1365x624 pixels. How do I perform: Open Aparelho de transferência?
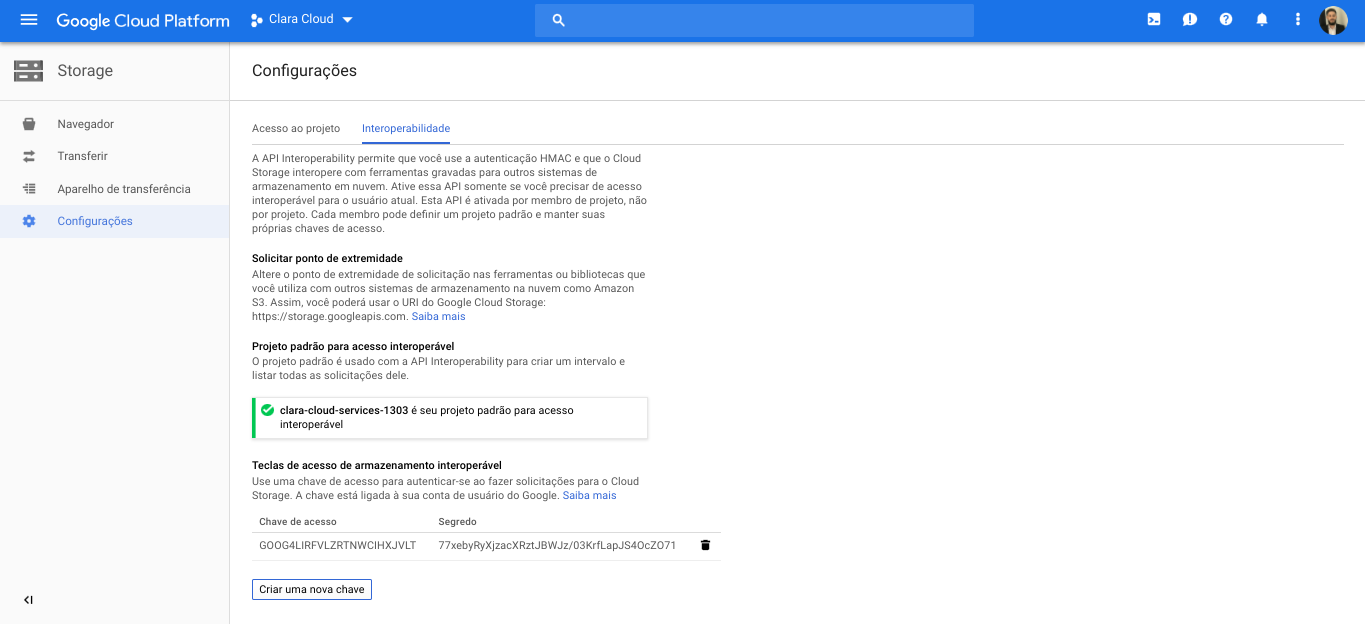pyautogui.click(x=115, y=189)
